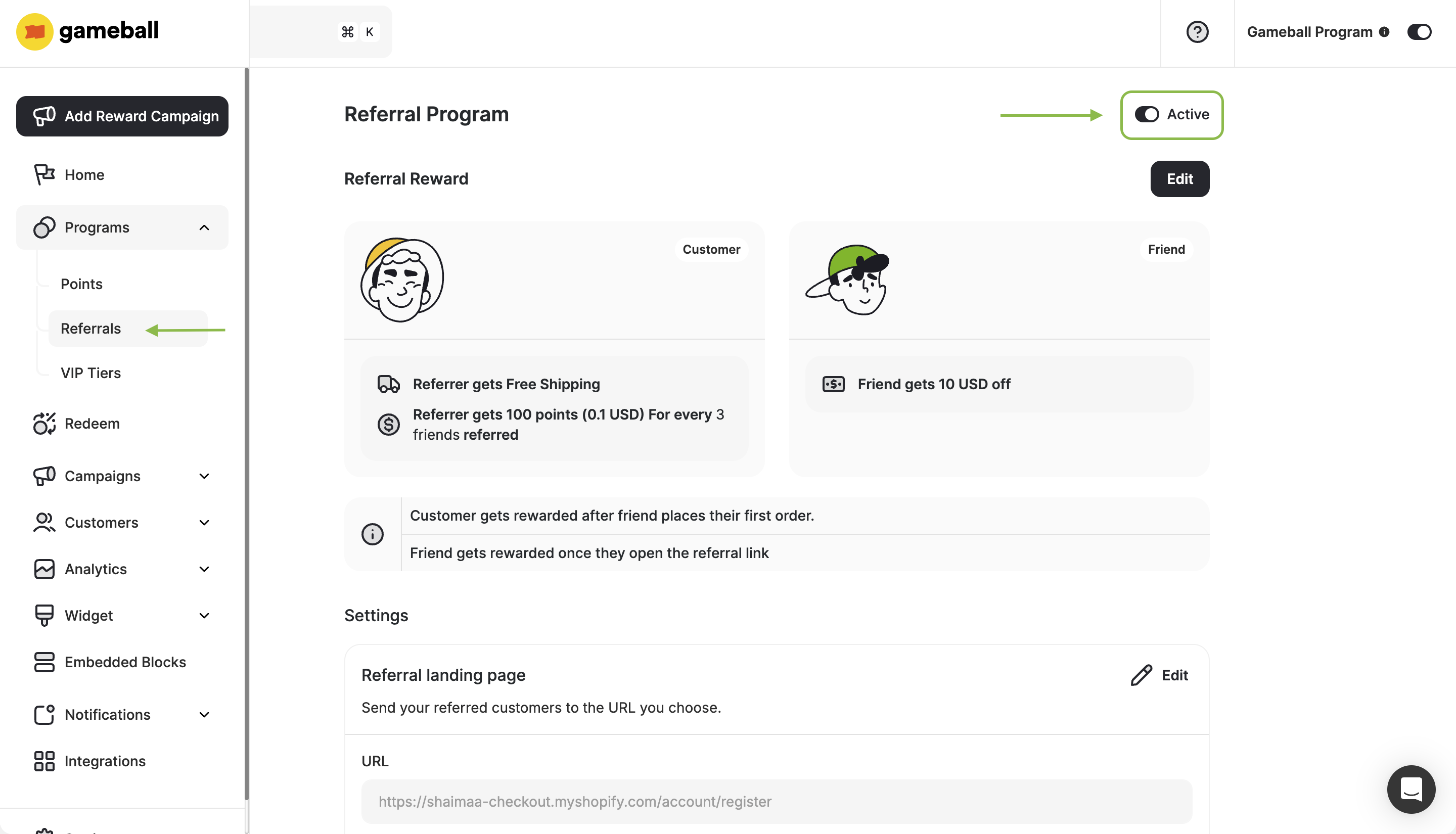Select the Redeem icon in the sidebar
The width and height of the screenshot is (1456, 834).
click(43, 423)
